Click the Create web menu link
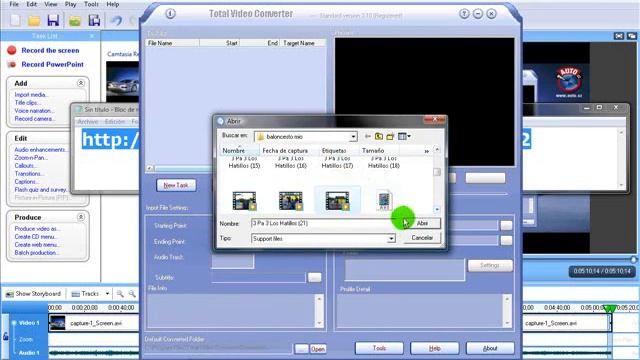 click(37, 244)
